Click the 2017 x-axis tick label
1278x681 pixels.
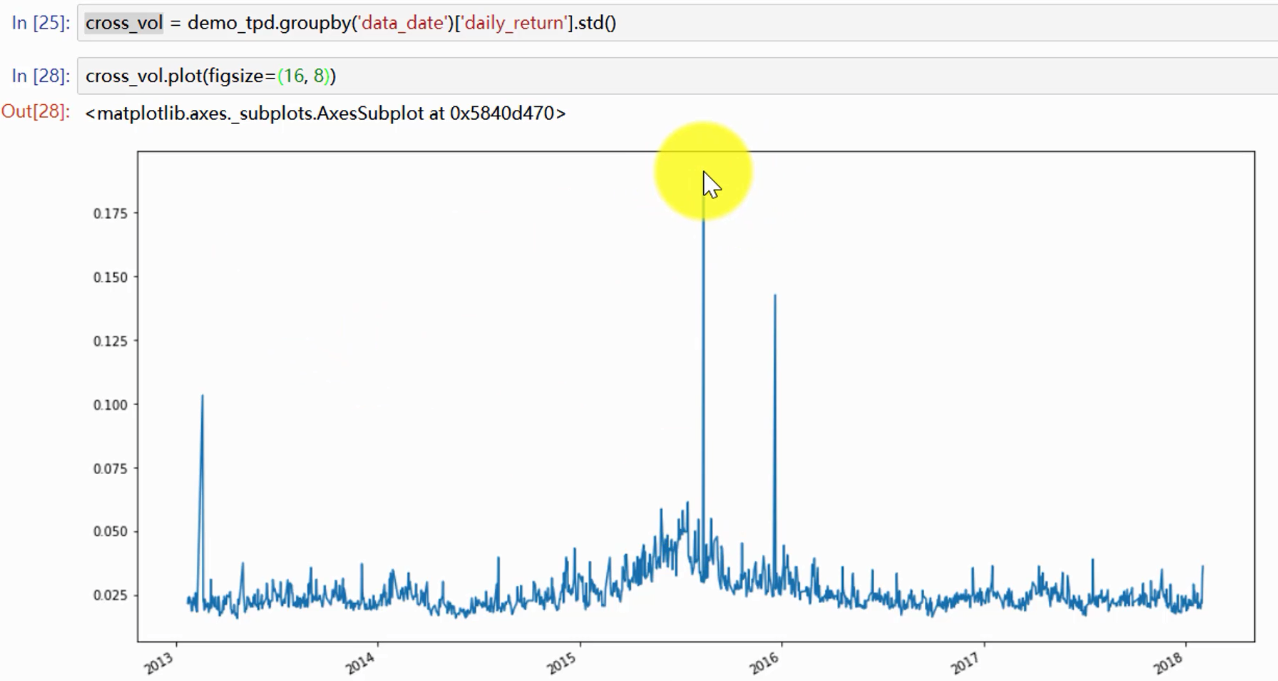click(967, 663)
